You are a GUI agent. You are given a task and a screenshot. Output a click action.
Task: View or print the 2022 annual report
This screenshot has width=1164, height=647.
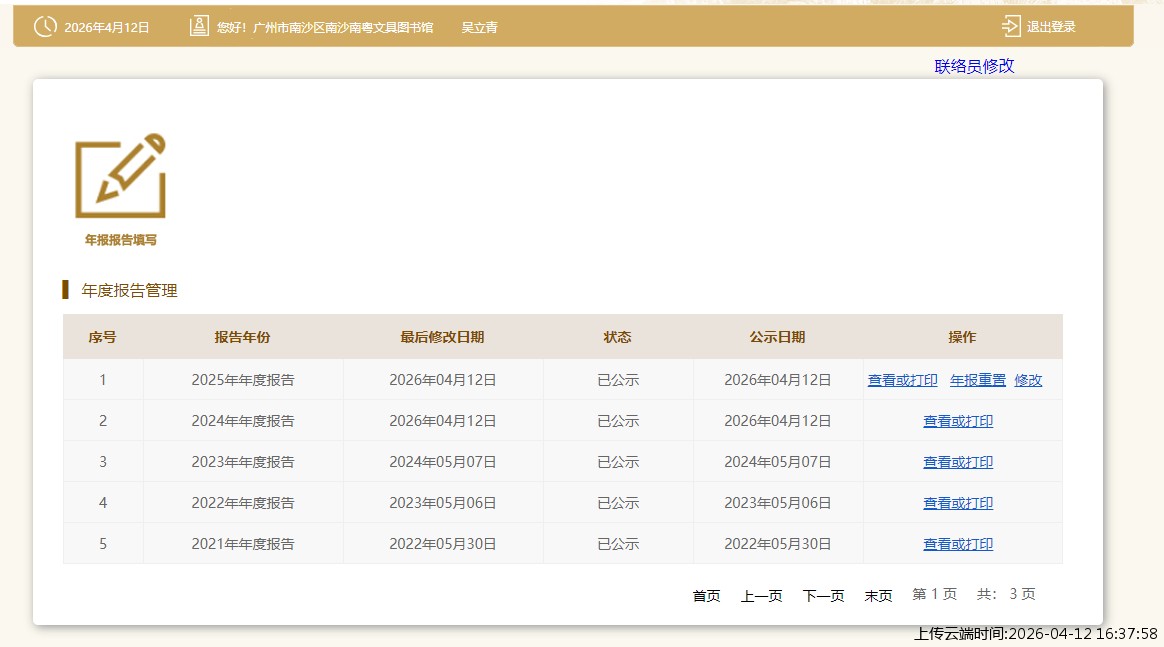point(957,503)
